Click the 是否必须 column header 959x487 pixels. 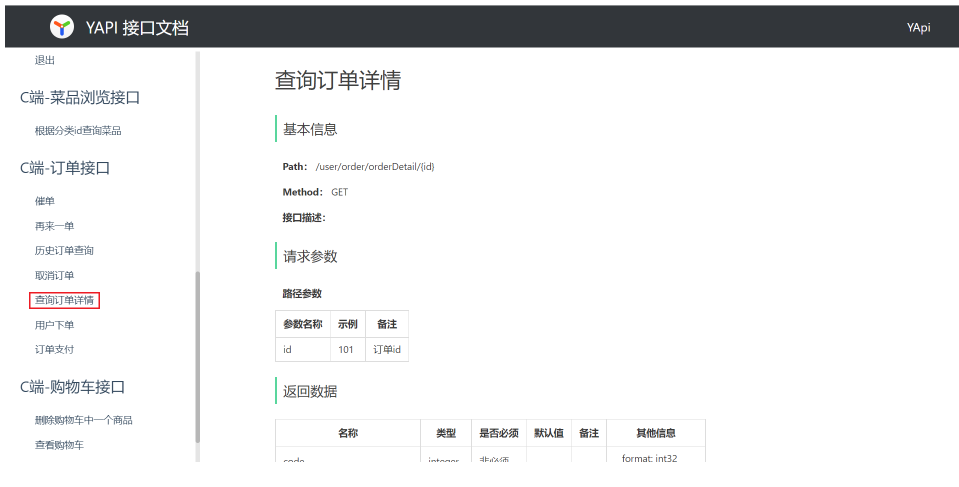pyautogui.click(x=499, y=433)
